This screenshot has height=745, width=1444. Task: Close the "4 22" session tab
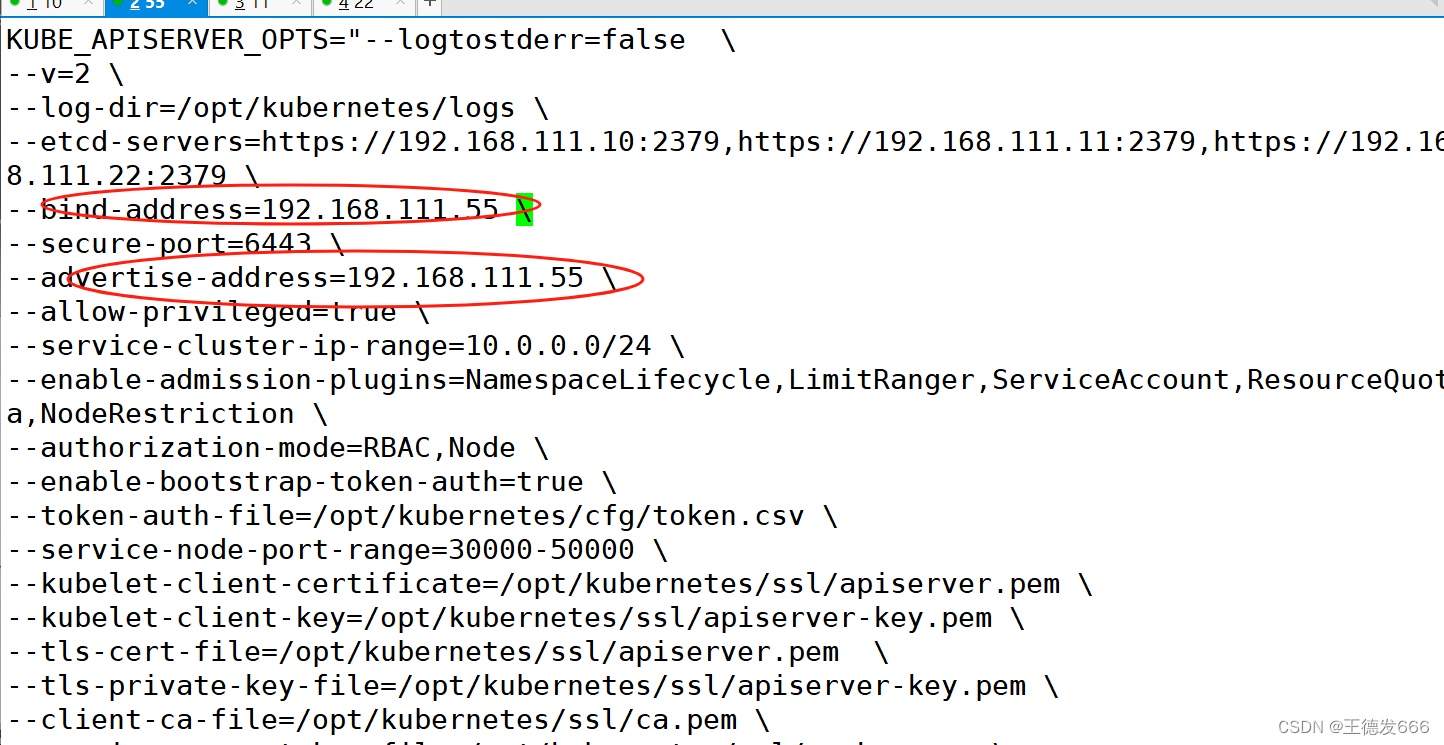coord(400,4)
